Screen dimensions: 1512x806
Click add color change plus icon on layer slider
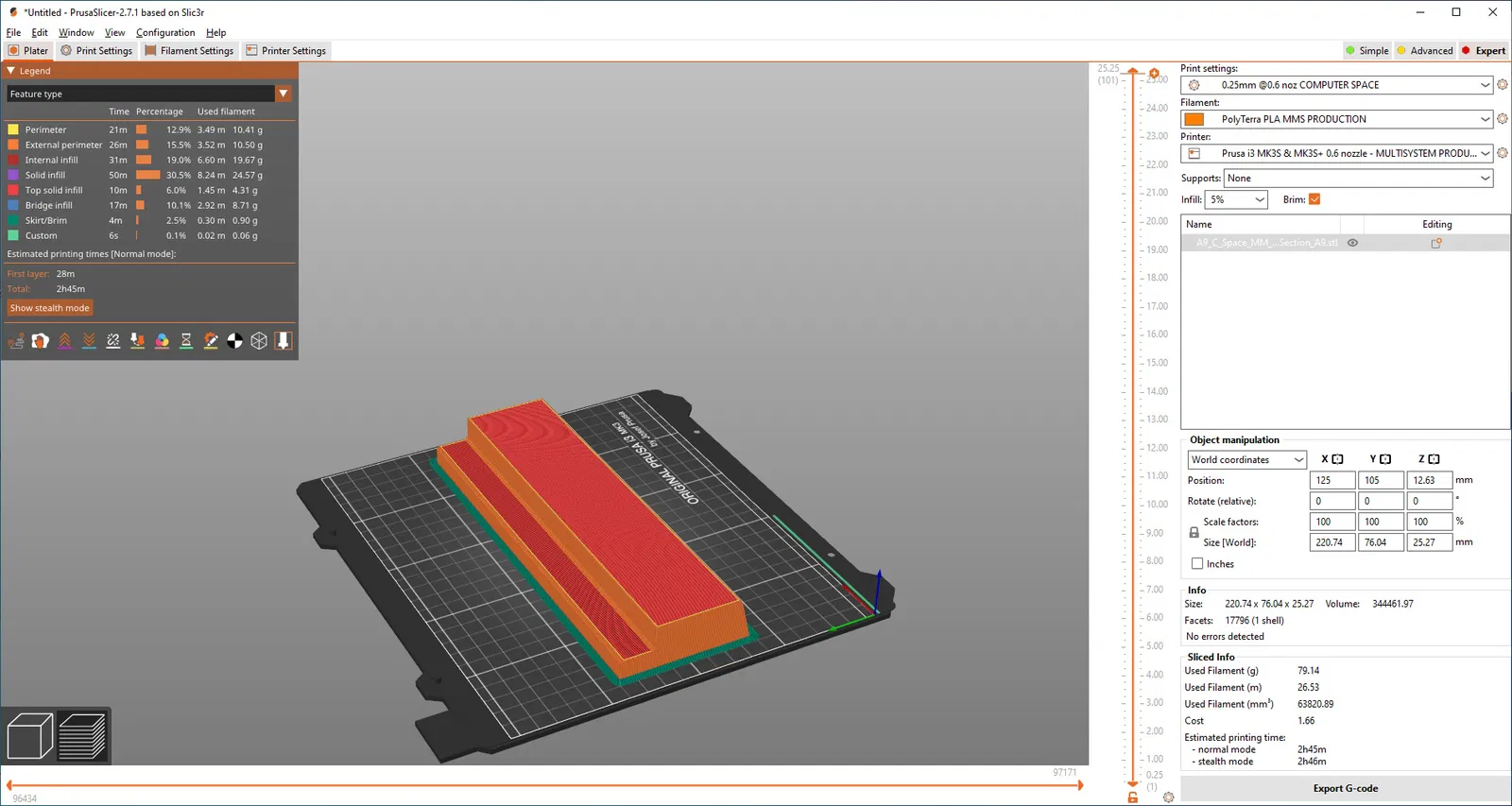[1154, 73]
